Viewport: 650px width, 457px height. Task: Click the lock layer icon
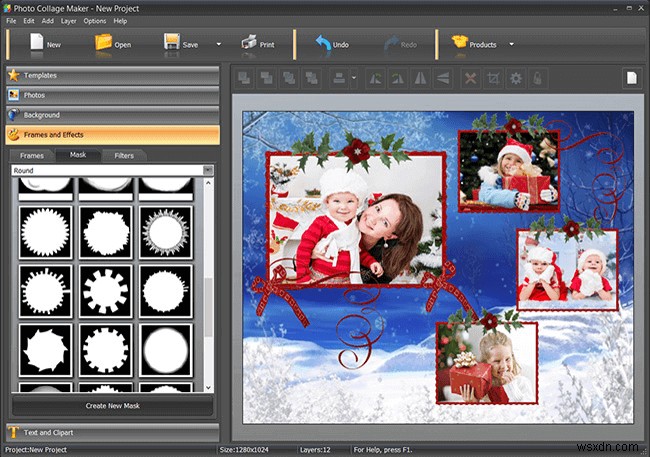(x=538, y=79)
